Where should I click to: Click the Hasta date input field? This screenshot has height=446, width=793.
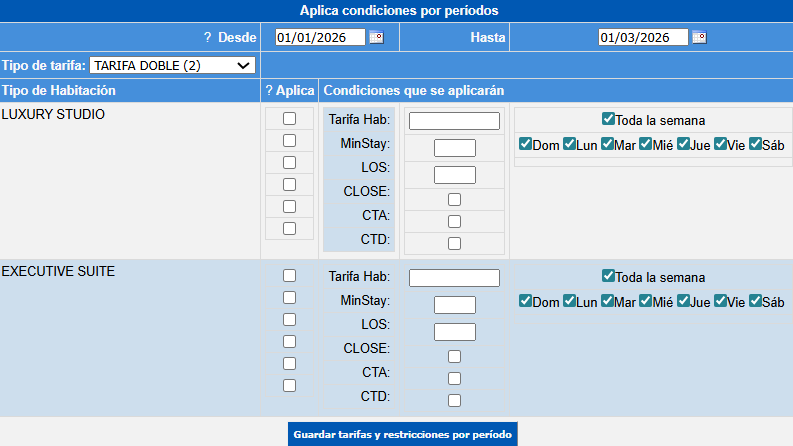(643, 38)
